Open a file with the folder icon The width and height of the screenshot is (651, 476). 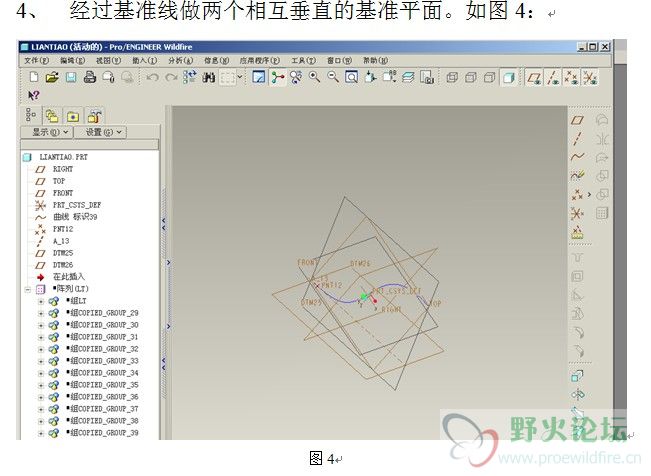(x=52, y=77)
